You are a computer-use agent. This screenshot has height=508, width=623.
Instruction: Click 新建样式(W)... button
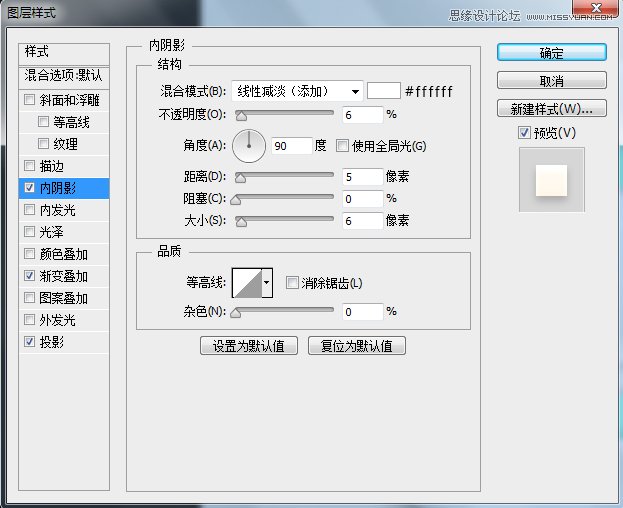pyautogui.click(x=551, y=108)
